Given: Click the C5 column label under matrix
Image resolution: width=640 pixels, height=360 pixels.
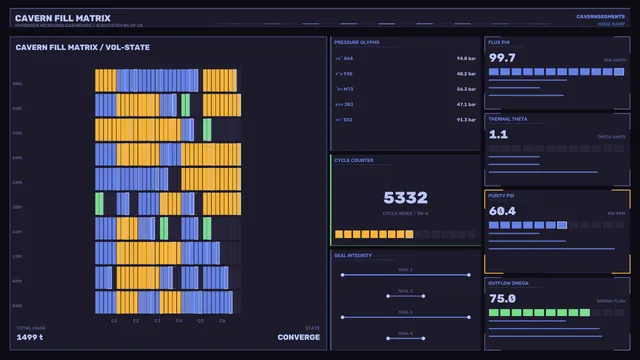Looking at the screenshot, I should pyautogui.click(x=200, y=321).
